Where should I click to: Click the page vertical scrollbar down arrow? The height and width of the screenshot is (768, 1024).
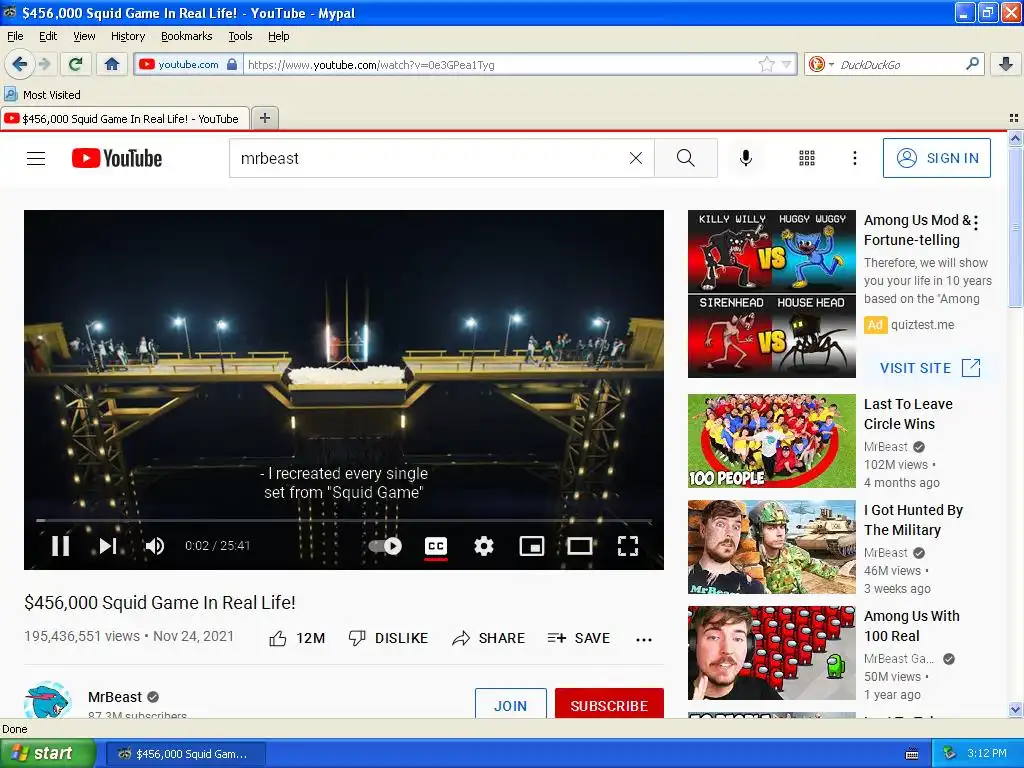(x=1015, y=709)
